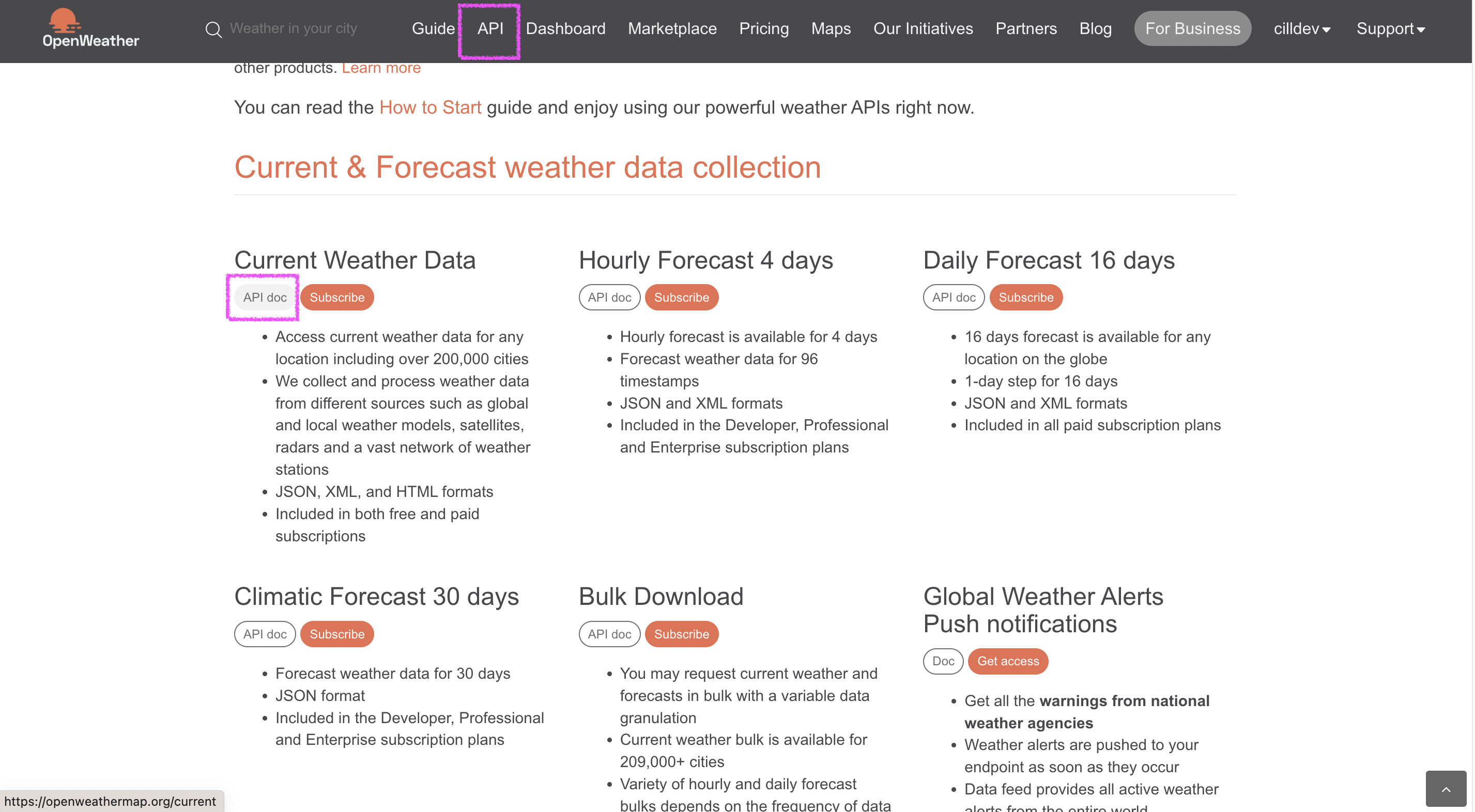Go to the Pricing page

[x=763, y=28]
